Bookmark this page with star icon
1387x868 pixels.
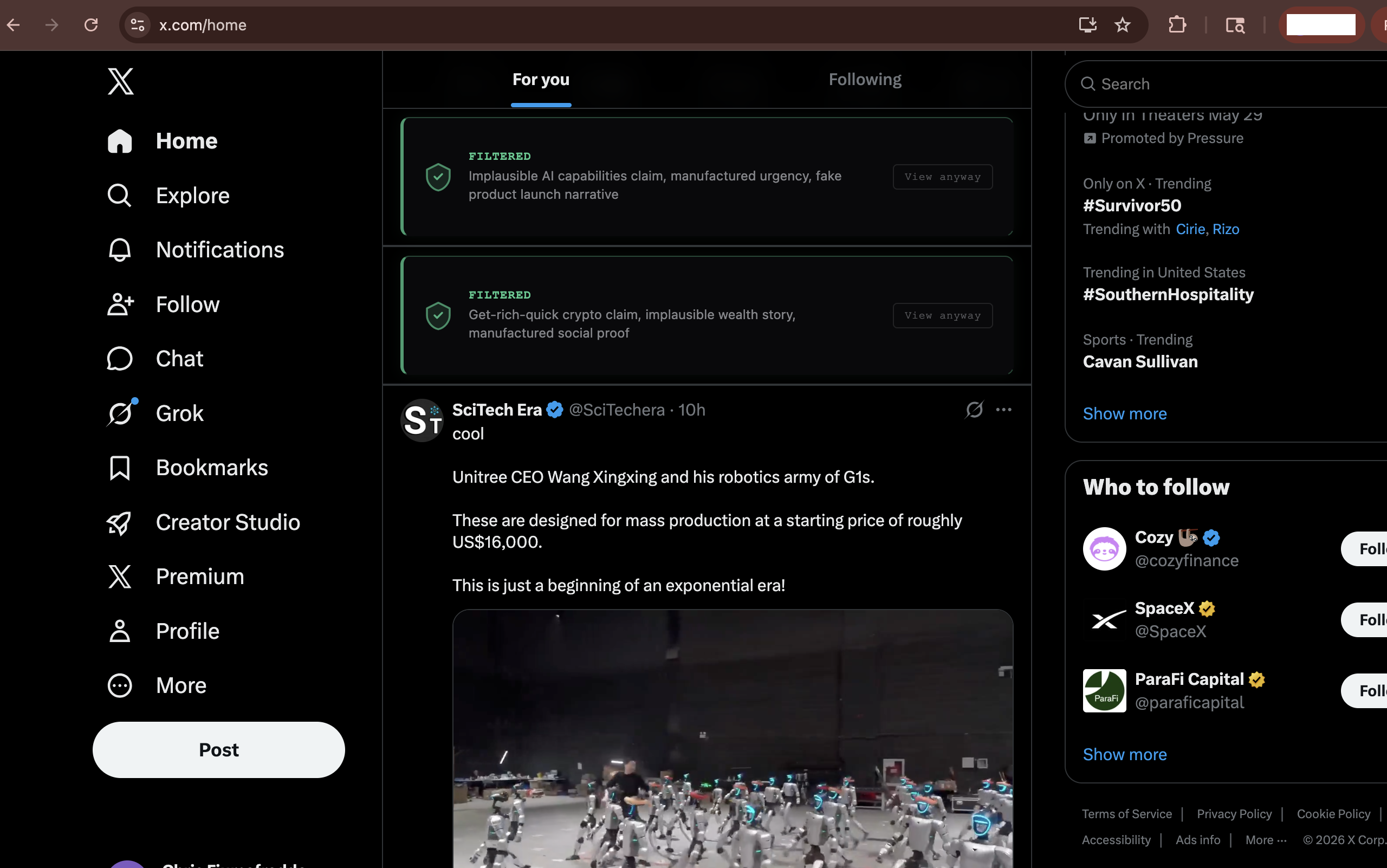coord(1123,25)
